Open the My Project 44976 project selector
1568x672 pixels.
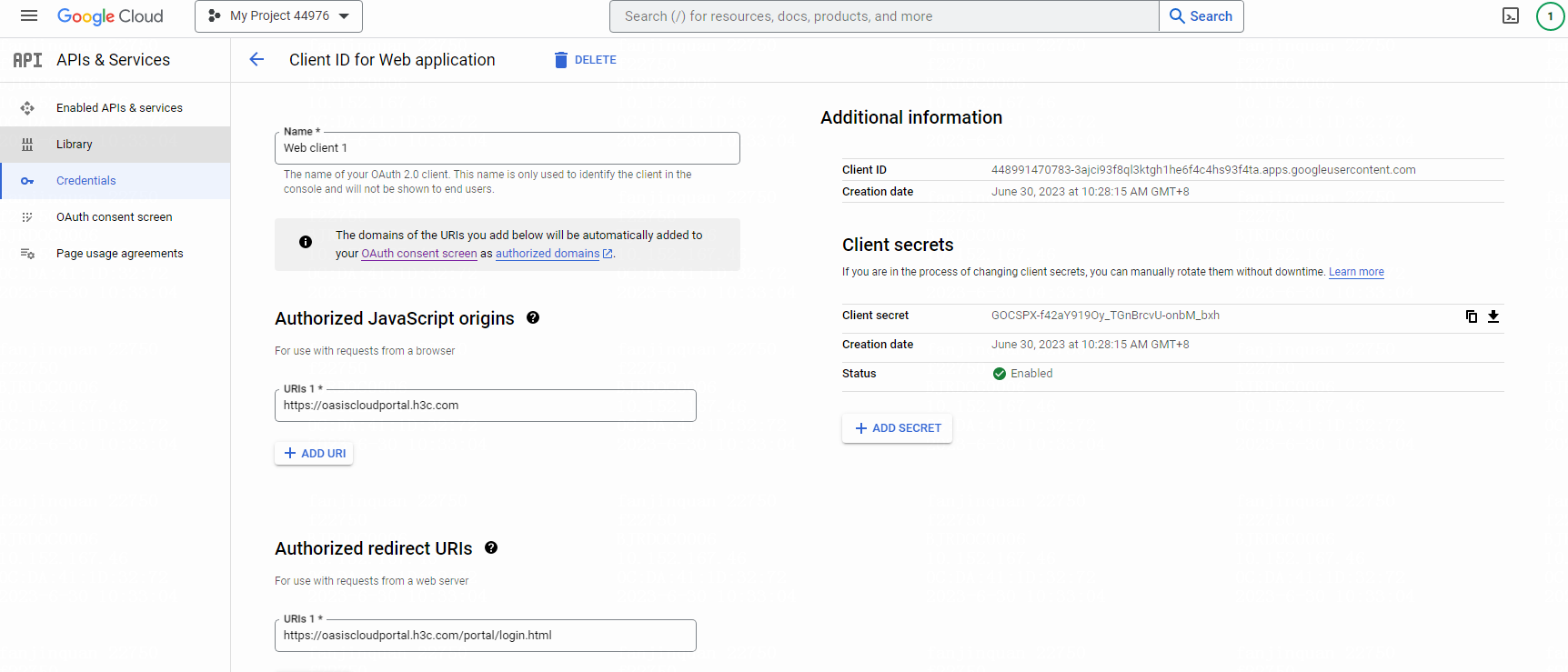(x=278, y=16)
